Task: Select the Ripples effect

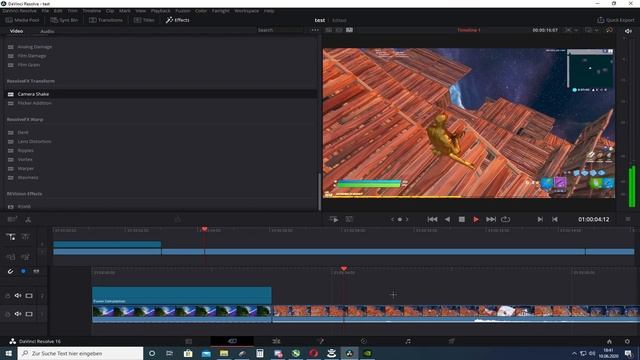Action: [25, 151]
